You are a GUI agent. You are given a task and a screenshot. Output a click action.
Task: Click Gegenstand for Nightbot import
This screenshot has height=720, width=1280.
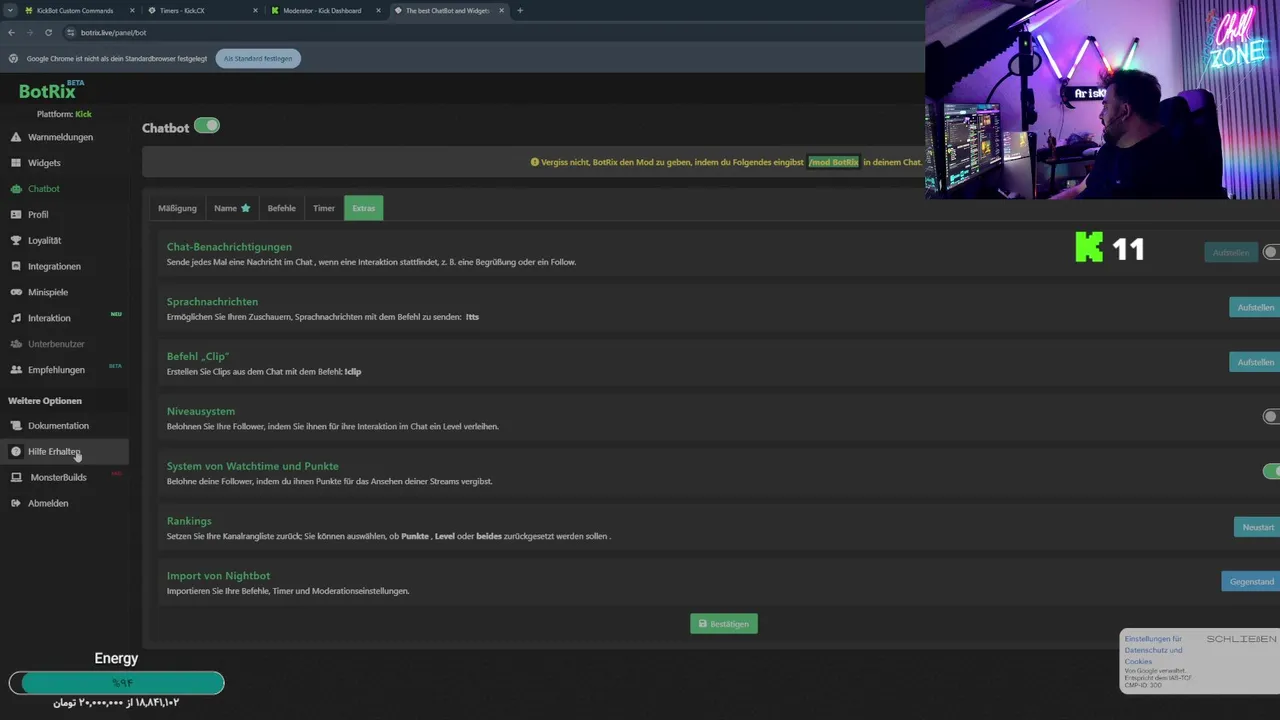tap(1251, 581)
